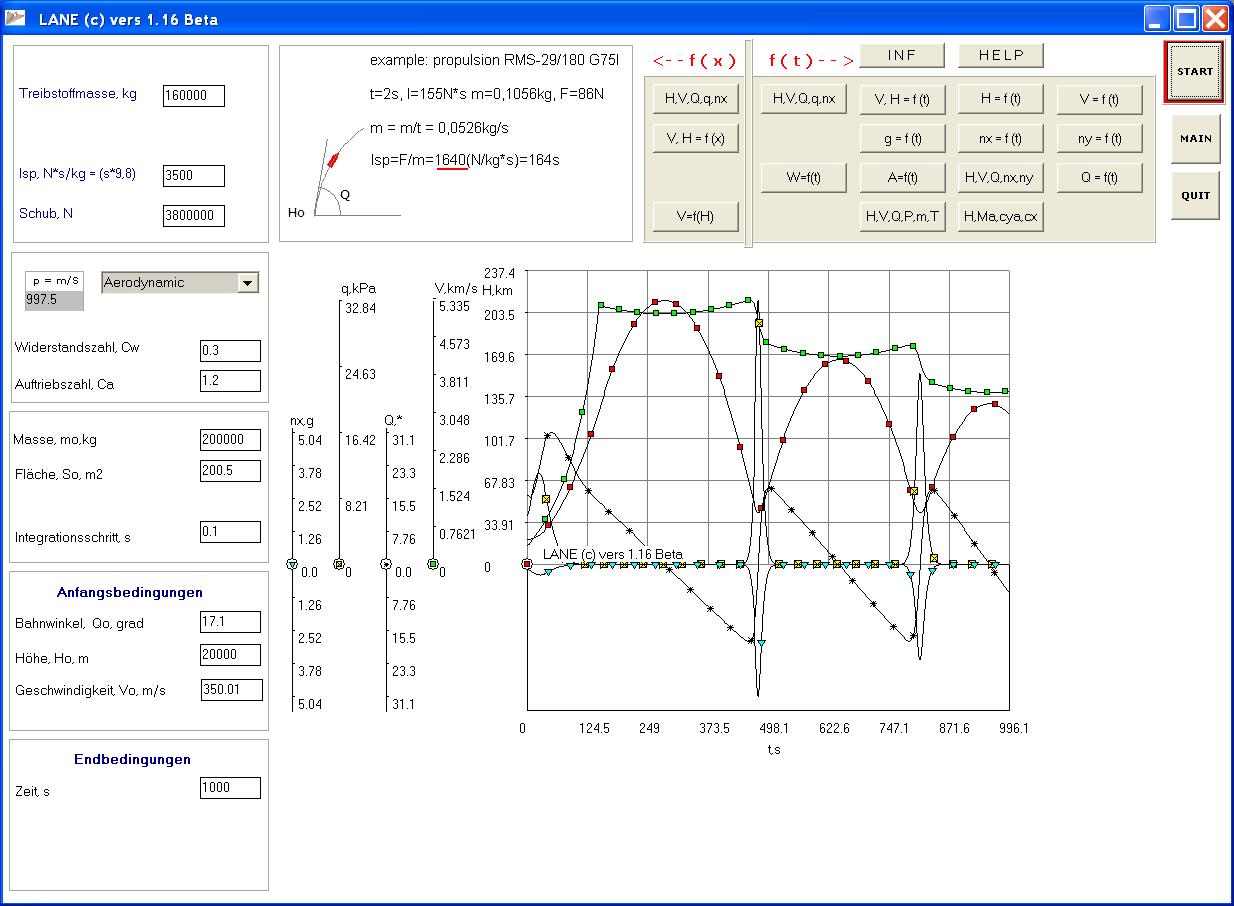Viewport: 1234px width, 906px height.
Task: Select the W=f(t) graph button
Action: 803,178
